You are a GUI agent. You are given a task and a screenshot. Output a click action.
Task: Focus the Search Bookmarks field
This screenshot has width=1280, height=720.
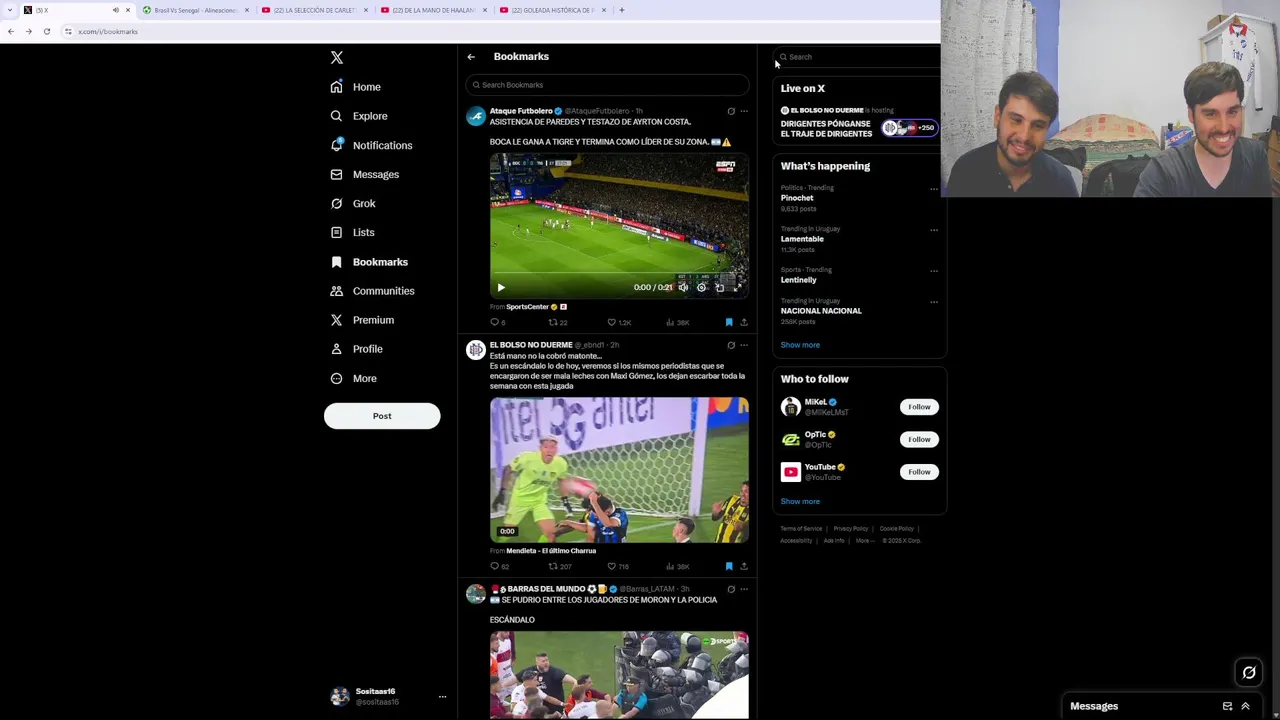pos(607,85)
